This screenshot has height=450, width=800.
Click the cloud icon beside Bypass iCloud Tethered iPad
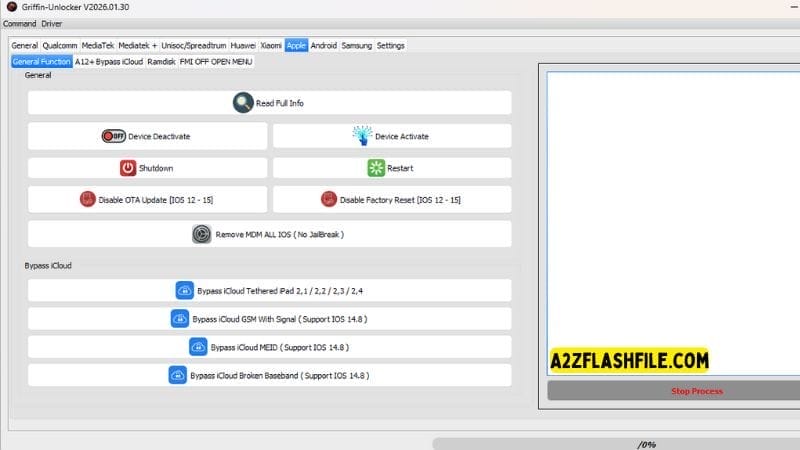point(184,290)
